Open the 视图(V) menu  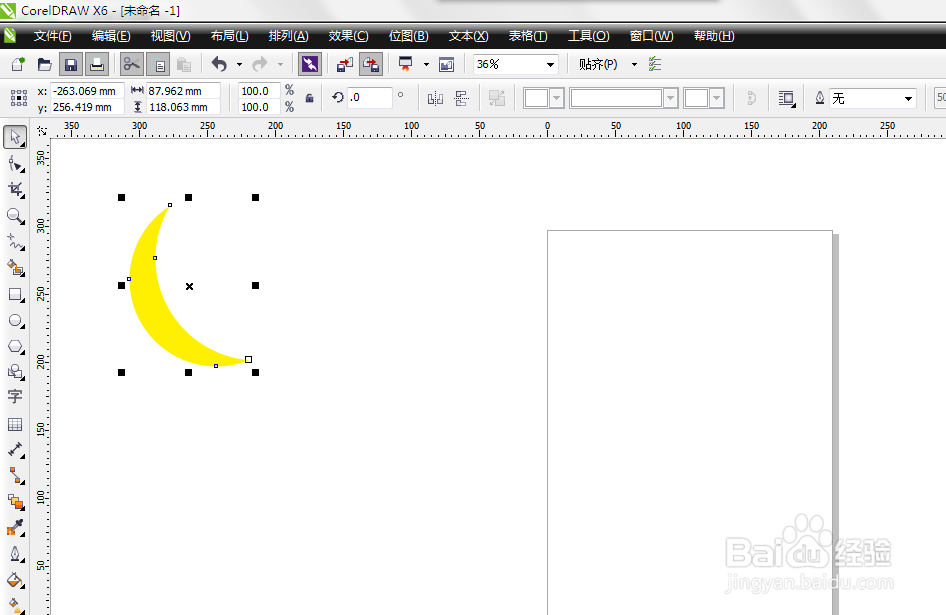(x=171, y=36)
